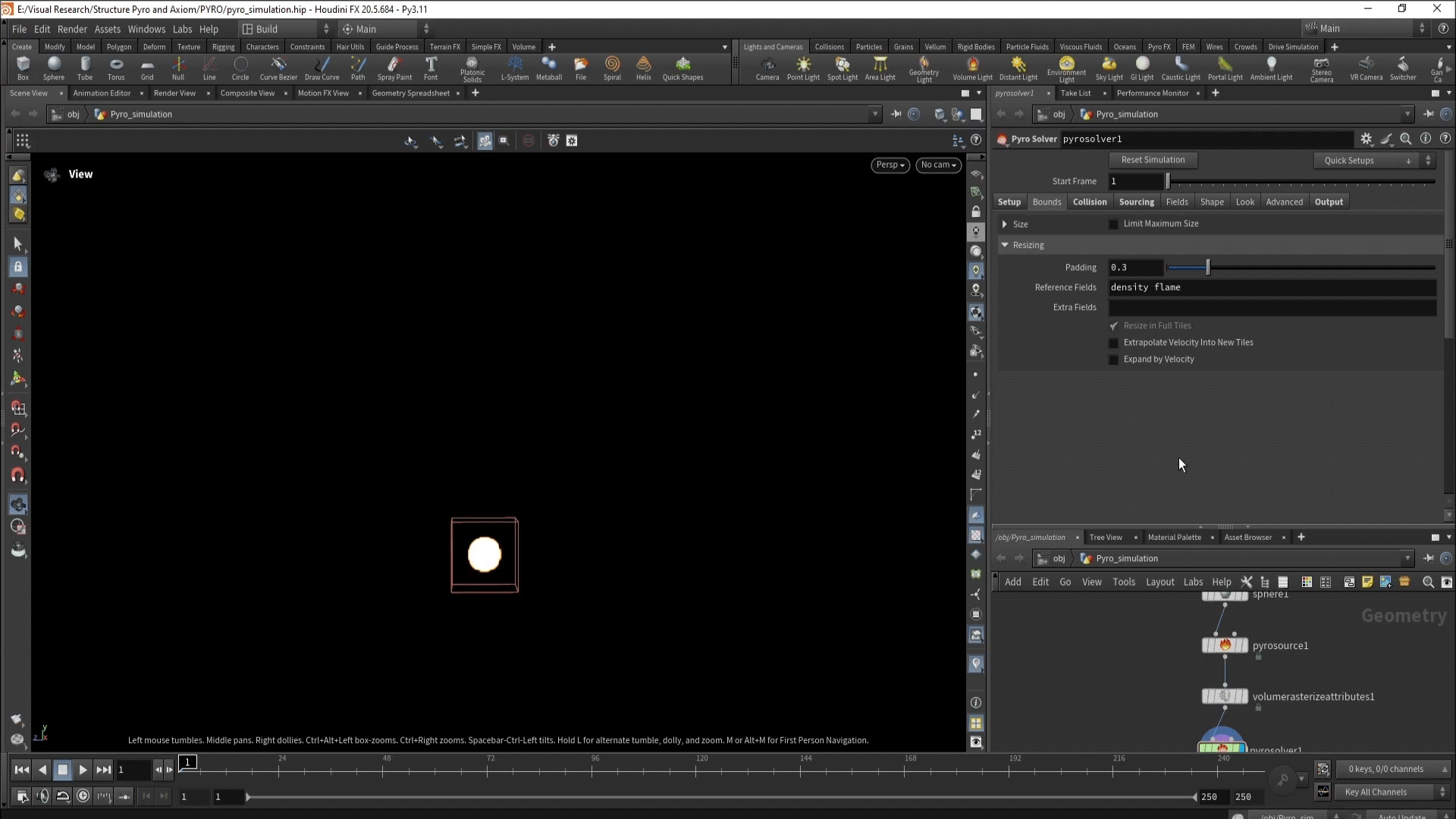The width and height of the screenshot is (1456, 819).
Task: Open the Windows menu
Action: pos(146,29)
